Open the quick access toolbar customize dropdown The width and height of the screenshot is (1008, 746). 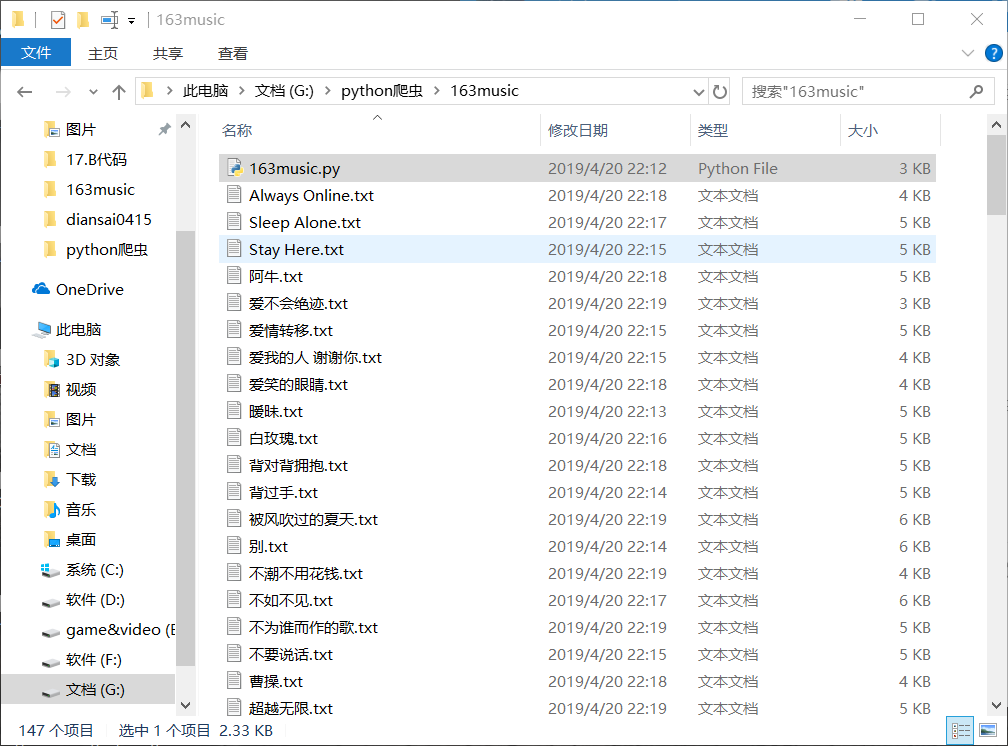coord(130,18)
